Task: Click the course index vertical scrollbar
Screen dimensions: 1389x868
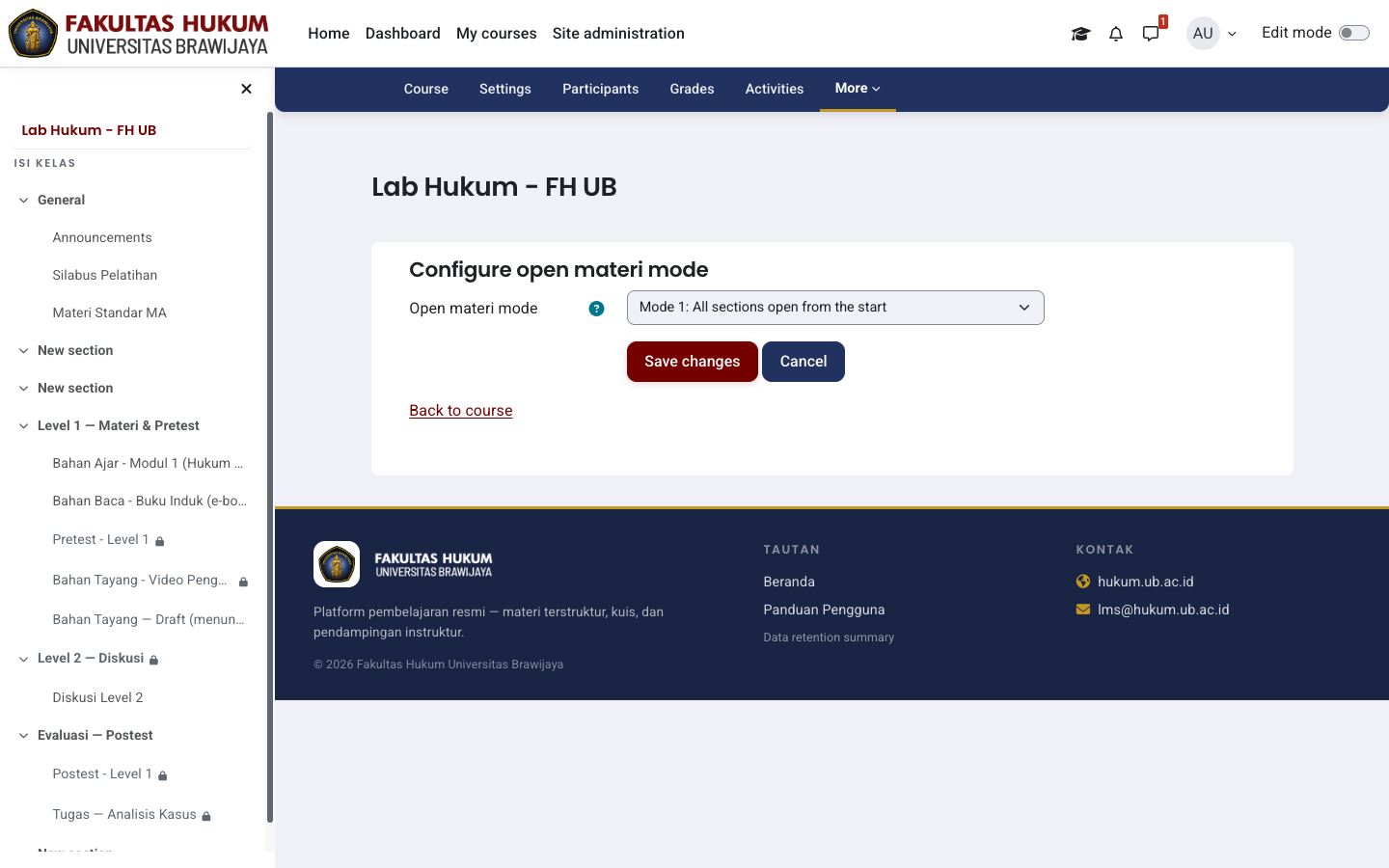Action: pyautogui.click(x=270, y=468)
